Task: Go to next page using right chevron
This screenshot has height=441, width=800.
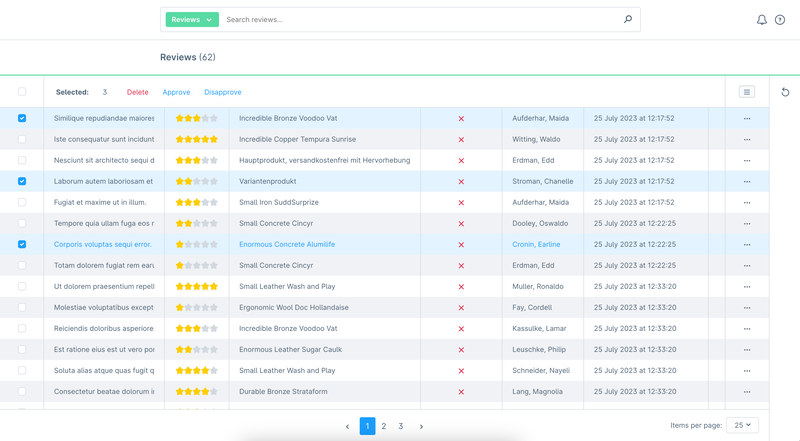Action: pos(421,426)
